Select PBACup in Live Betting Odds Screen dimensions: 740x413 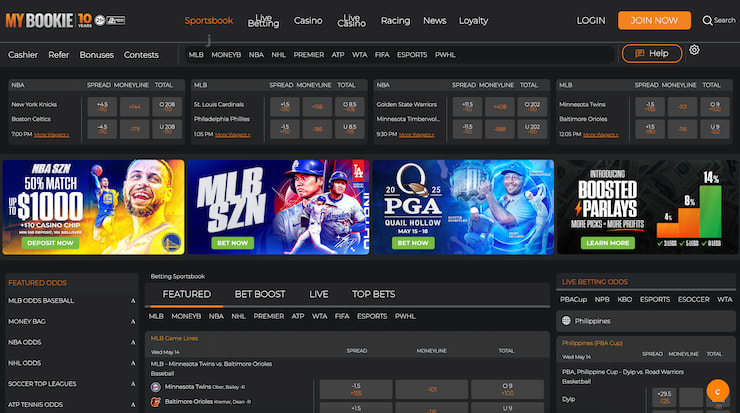[x=573, y=299]
